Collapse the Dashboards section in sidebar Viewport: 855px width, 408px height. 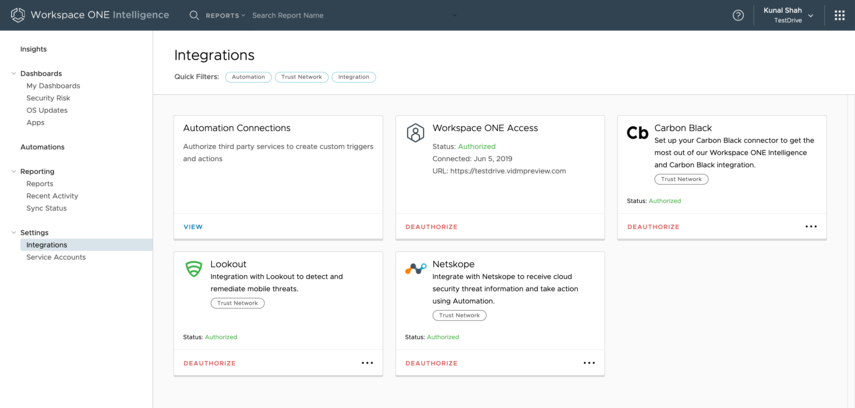click(14, 74)
